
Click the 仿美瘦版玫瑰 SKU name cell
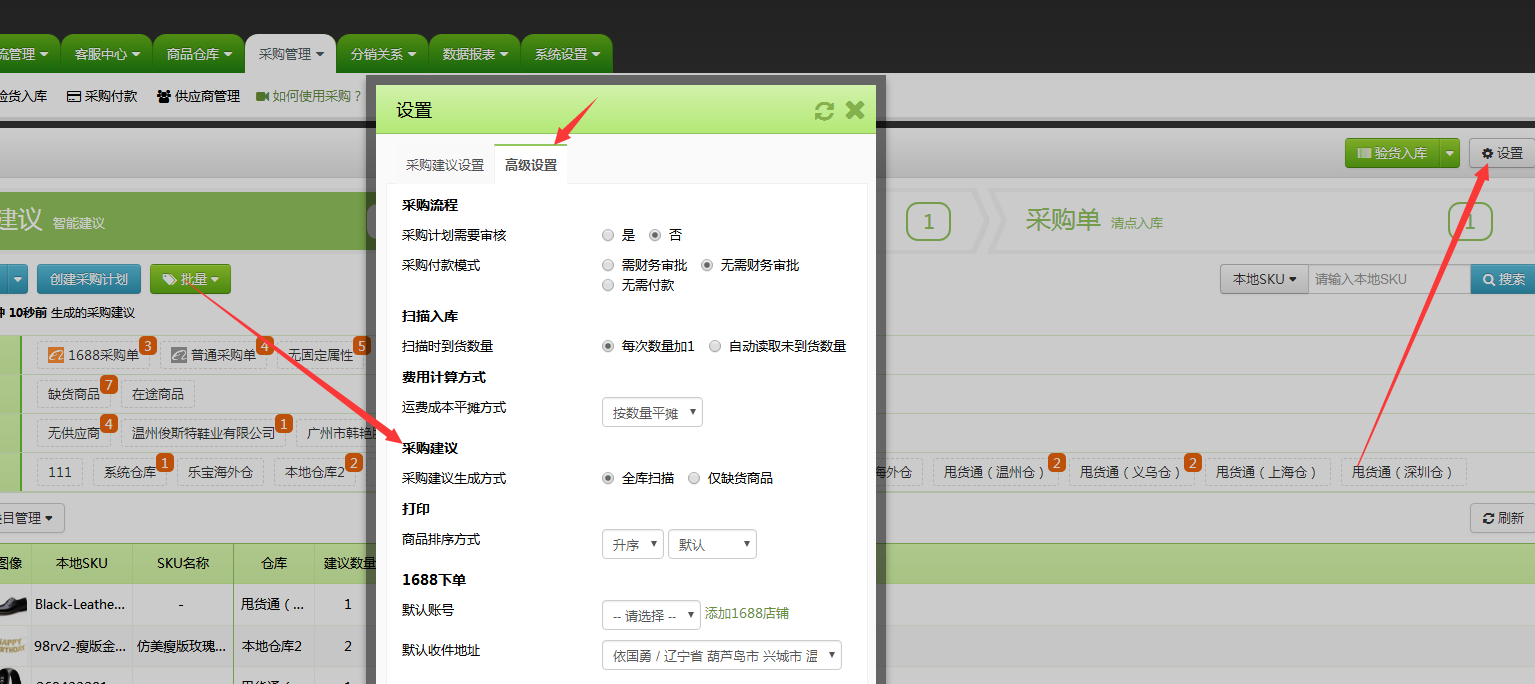[182, 646]
